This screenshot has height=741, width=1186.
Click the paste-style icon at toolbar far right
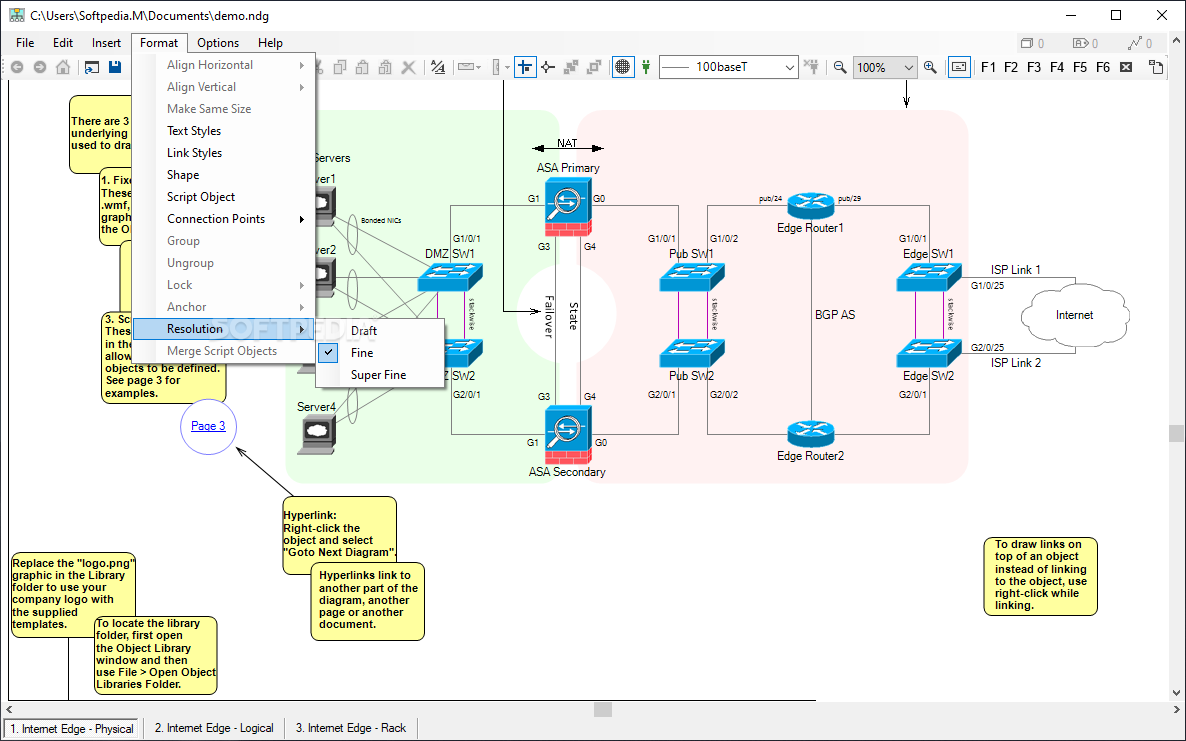(x=1156, y=67)
